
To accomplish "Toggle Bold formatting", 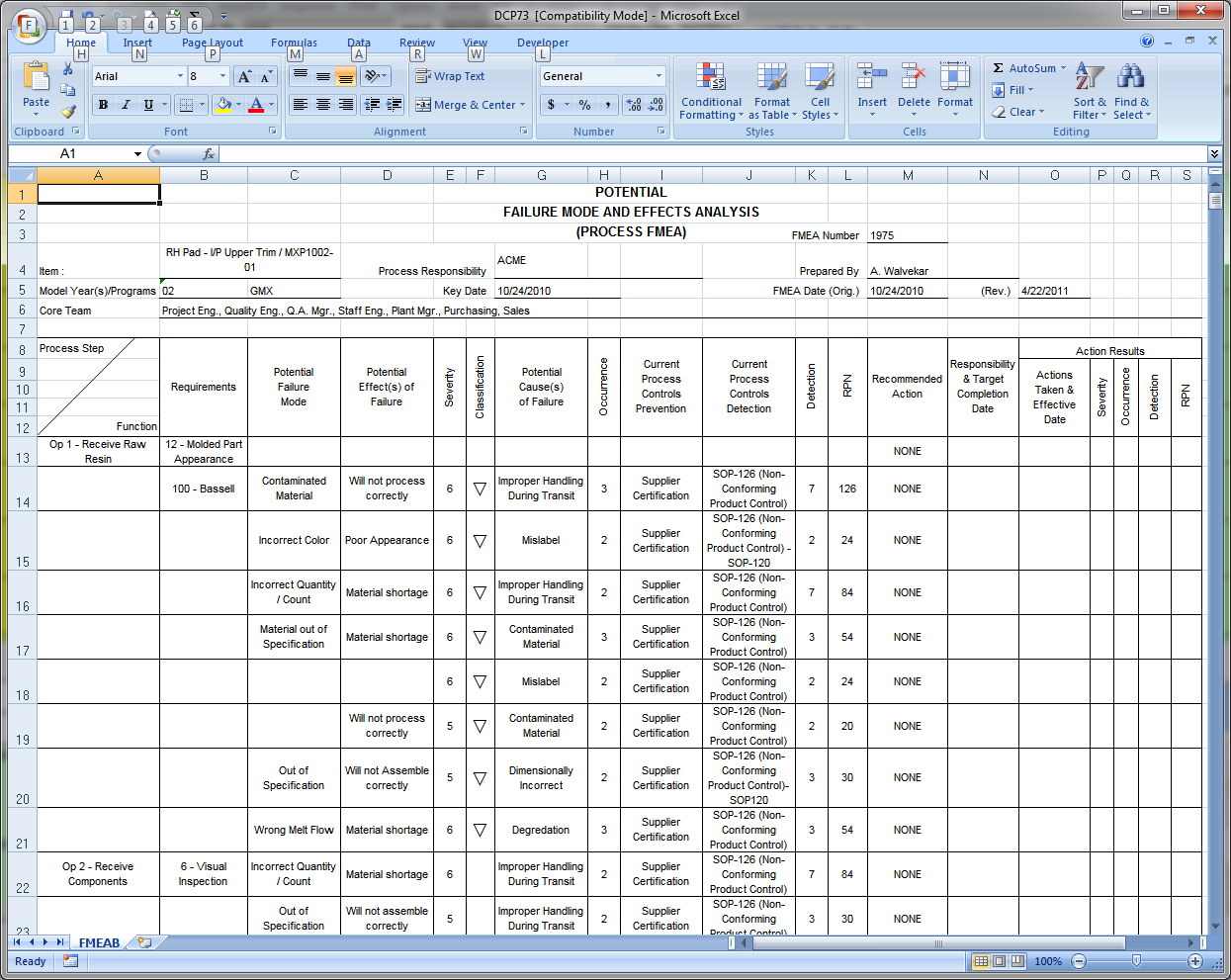I will coord(103,105).
